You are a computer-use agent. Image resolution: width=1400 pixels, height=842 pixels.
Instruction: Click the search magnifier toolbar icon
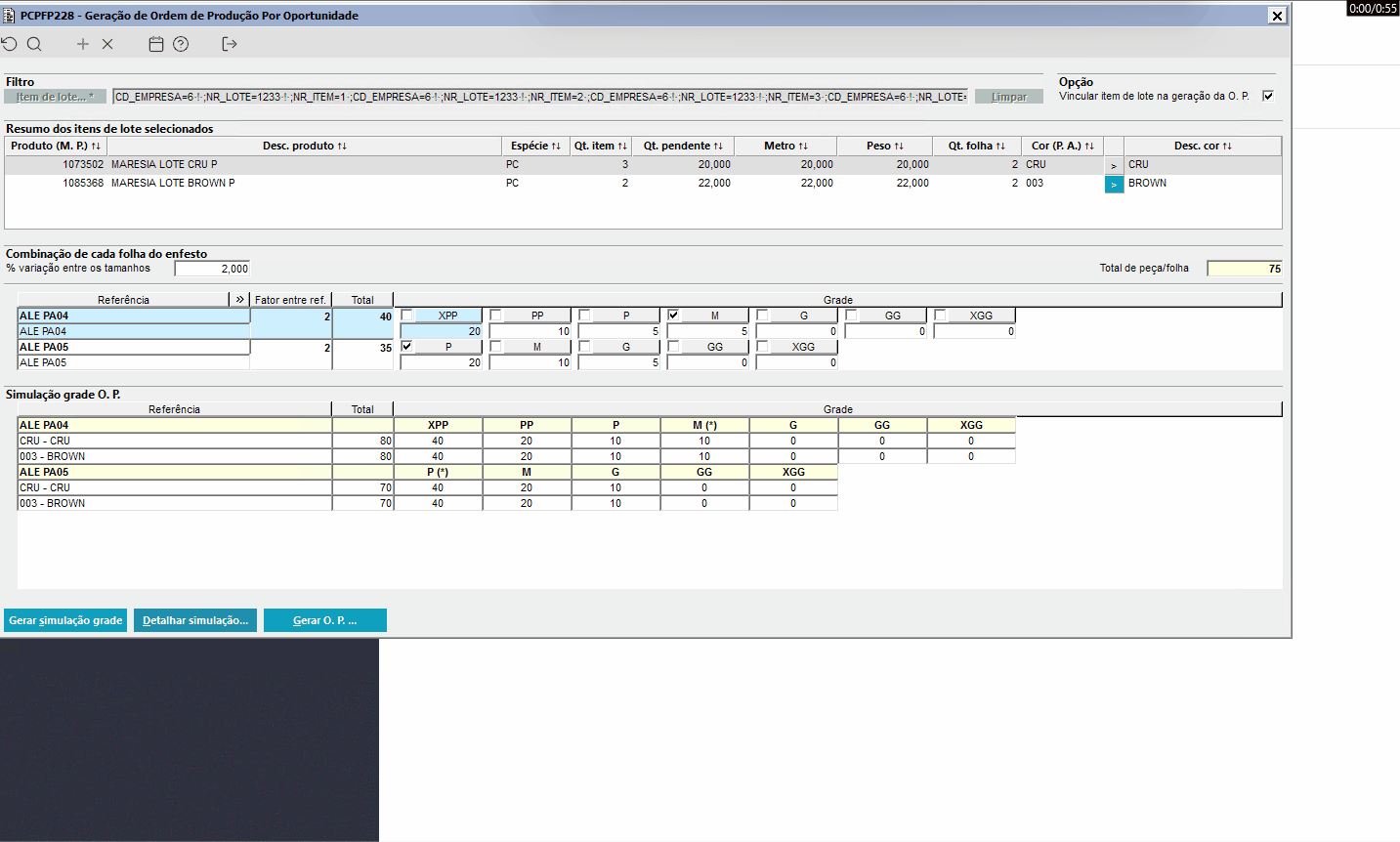click(x=34, y=44)
